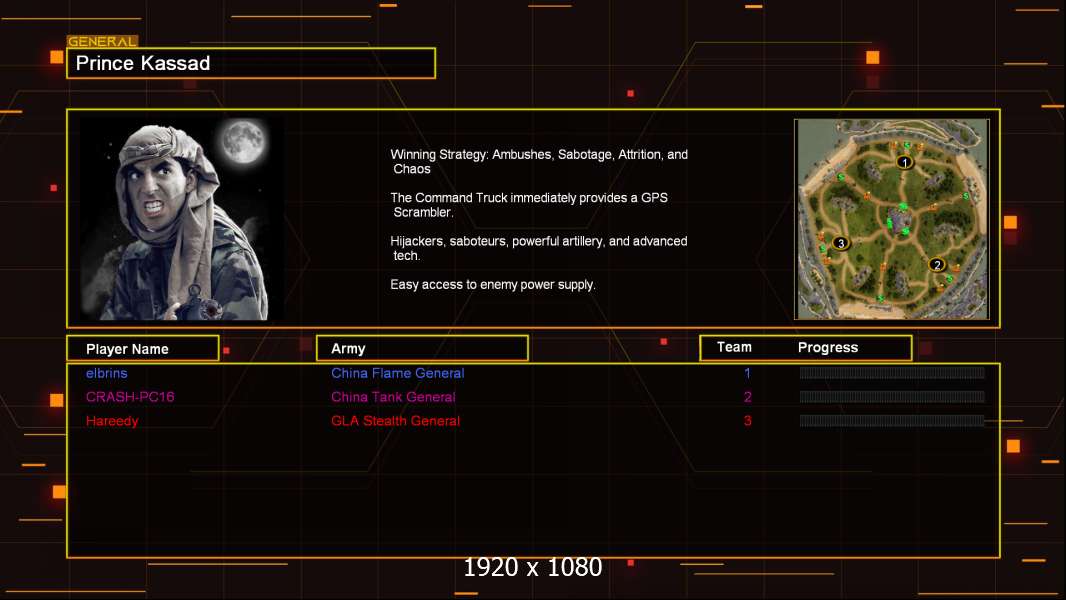Click team number 3 for Hareedy

(x=747, y=421)
